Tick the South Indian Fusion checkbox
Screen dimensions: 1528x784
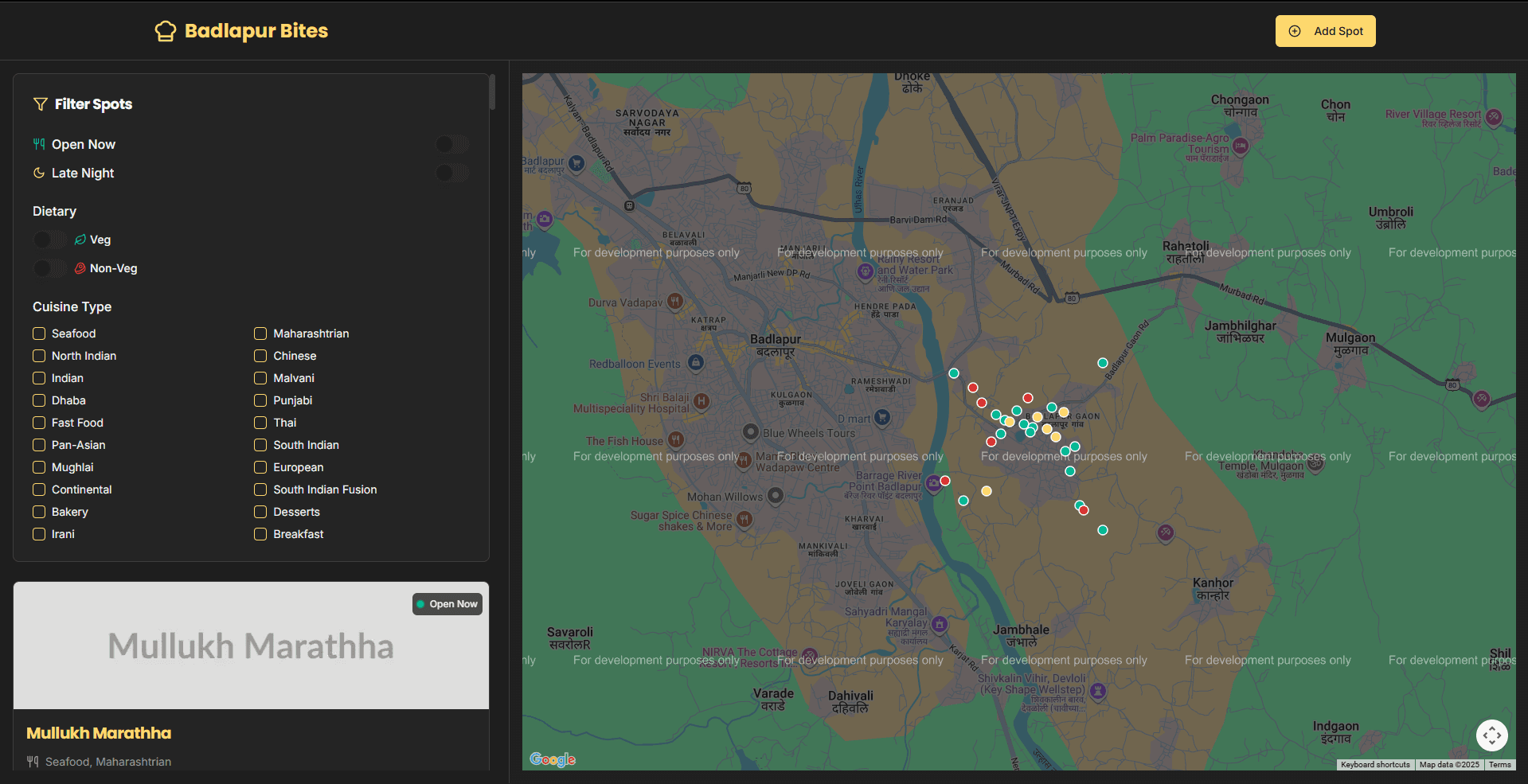pyautogui.click(x=260, y=490)
